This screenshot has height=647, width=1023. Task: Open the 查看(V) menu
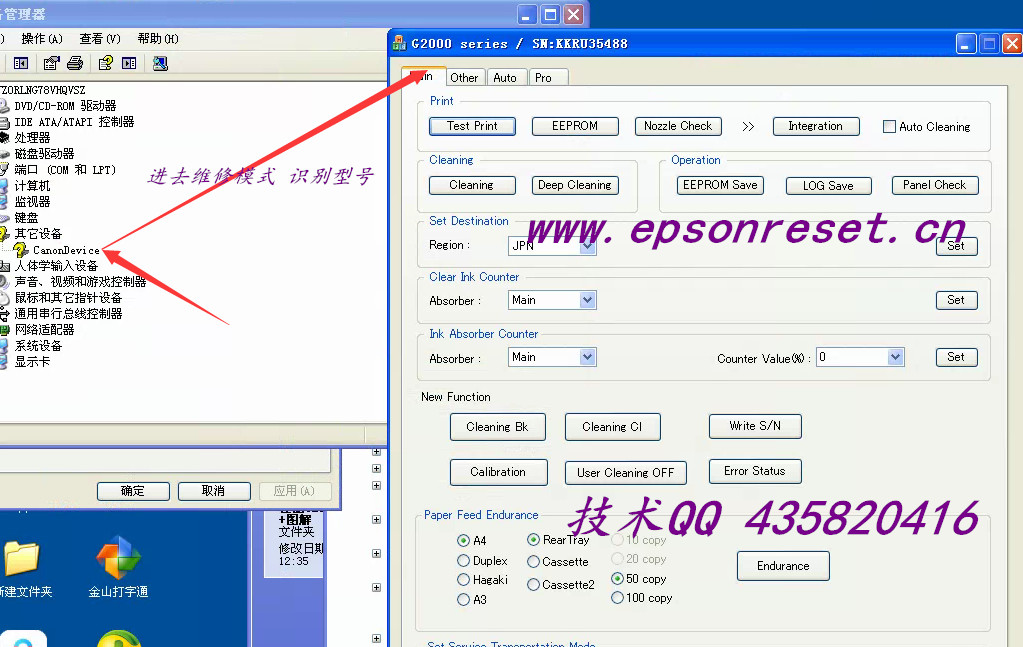point(99,39)
